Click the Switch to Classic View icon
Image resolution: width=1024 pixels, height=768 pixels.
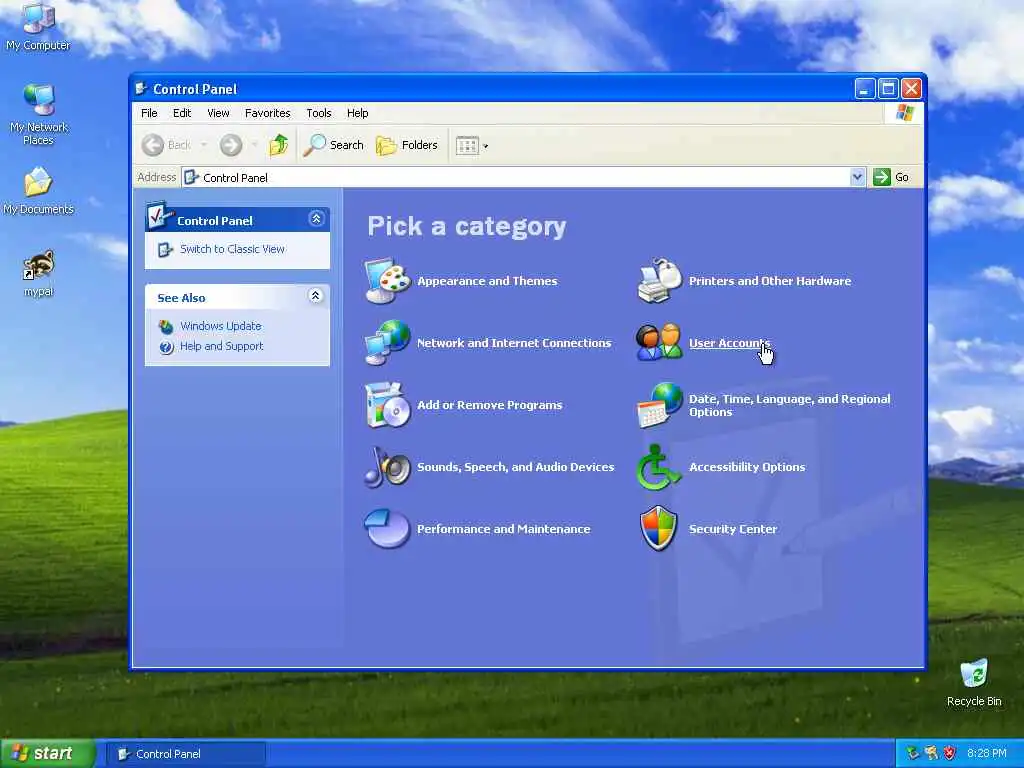165,249
